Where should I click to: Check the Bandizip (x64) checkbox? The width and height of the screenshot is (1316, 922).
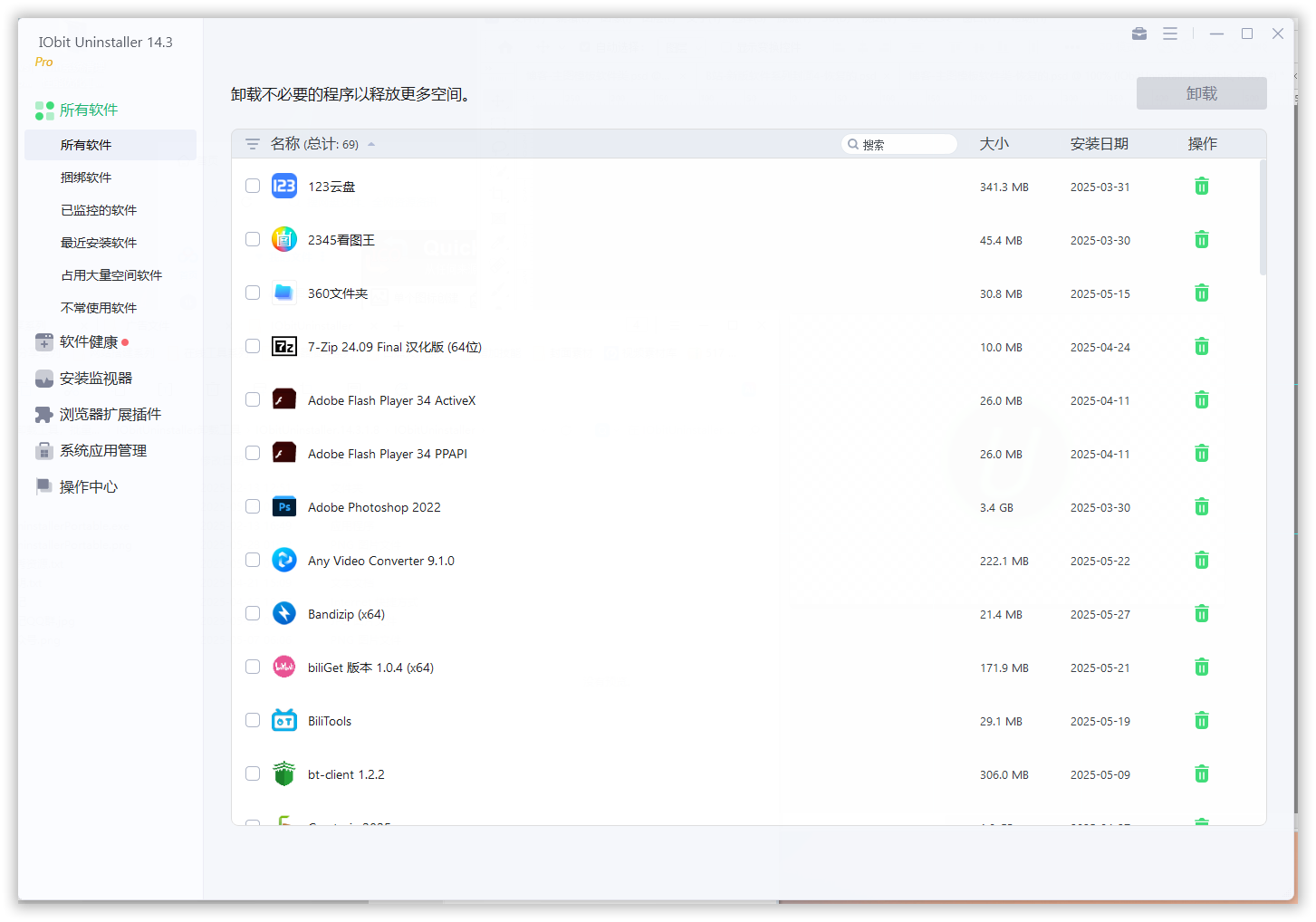point(253,613)
